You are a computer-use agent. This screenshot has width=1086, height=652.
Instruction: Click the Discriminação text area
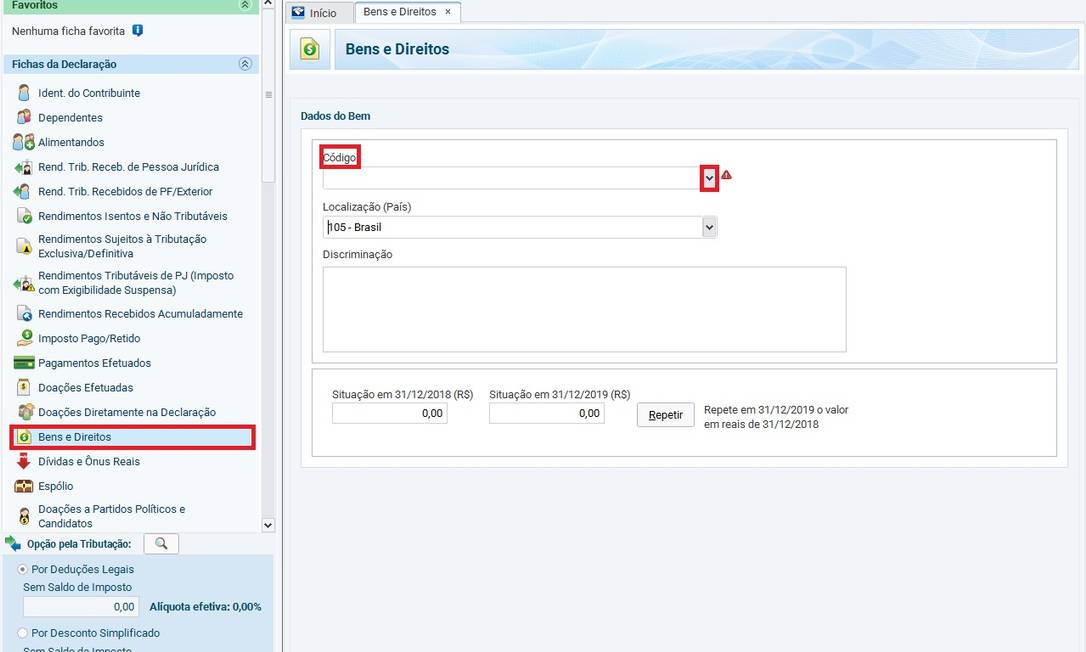584,309
